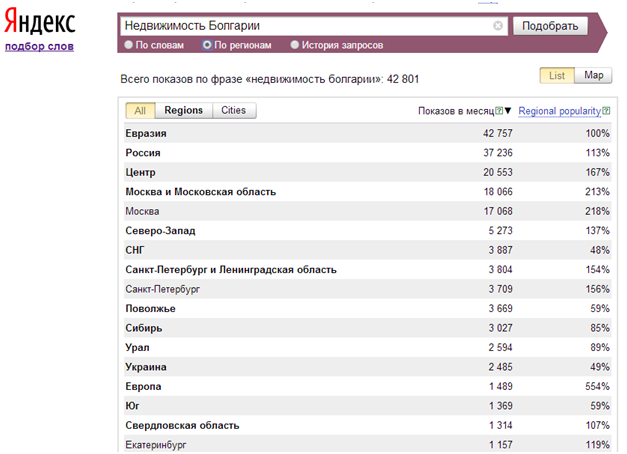
Task: Select the Украина row
Action: (367, 367)
